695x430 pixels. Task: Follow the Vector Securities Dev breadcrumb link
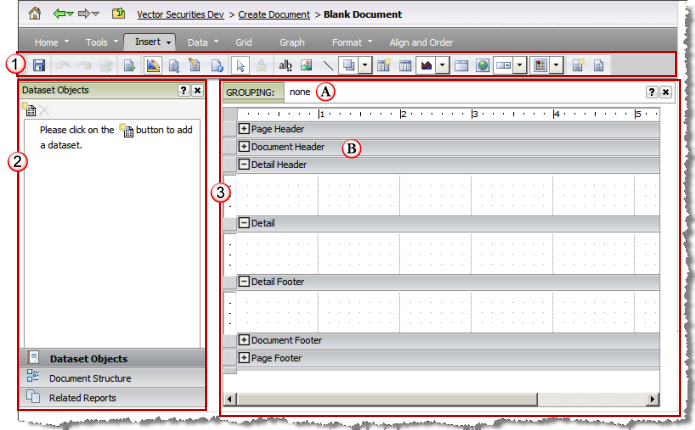point(180,15)
